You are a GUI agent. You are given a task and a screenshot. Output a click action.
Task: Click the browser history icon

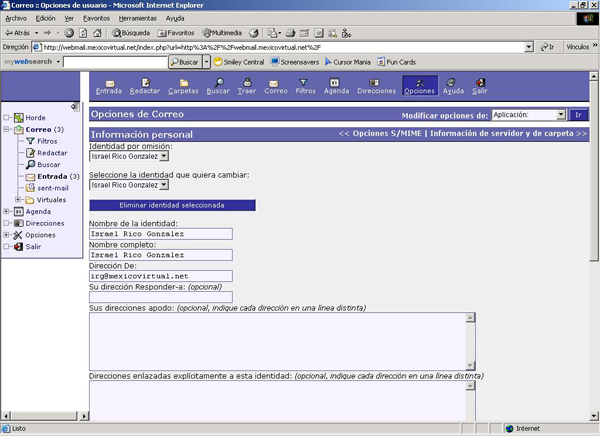(x=254, y=33)
